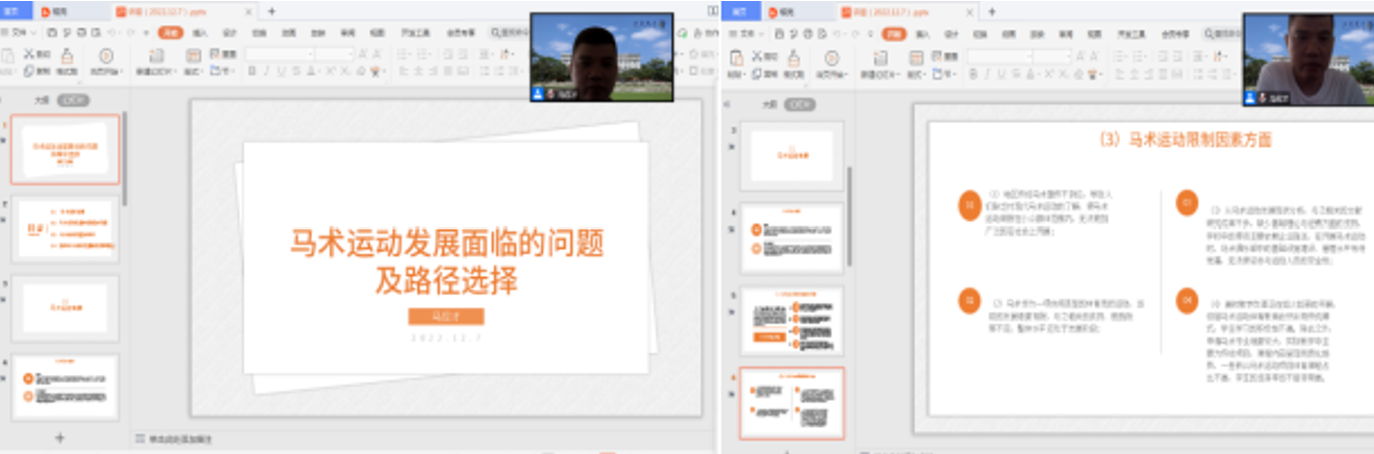Click the blue home tab in left window

pos(17,11)
